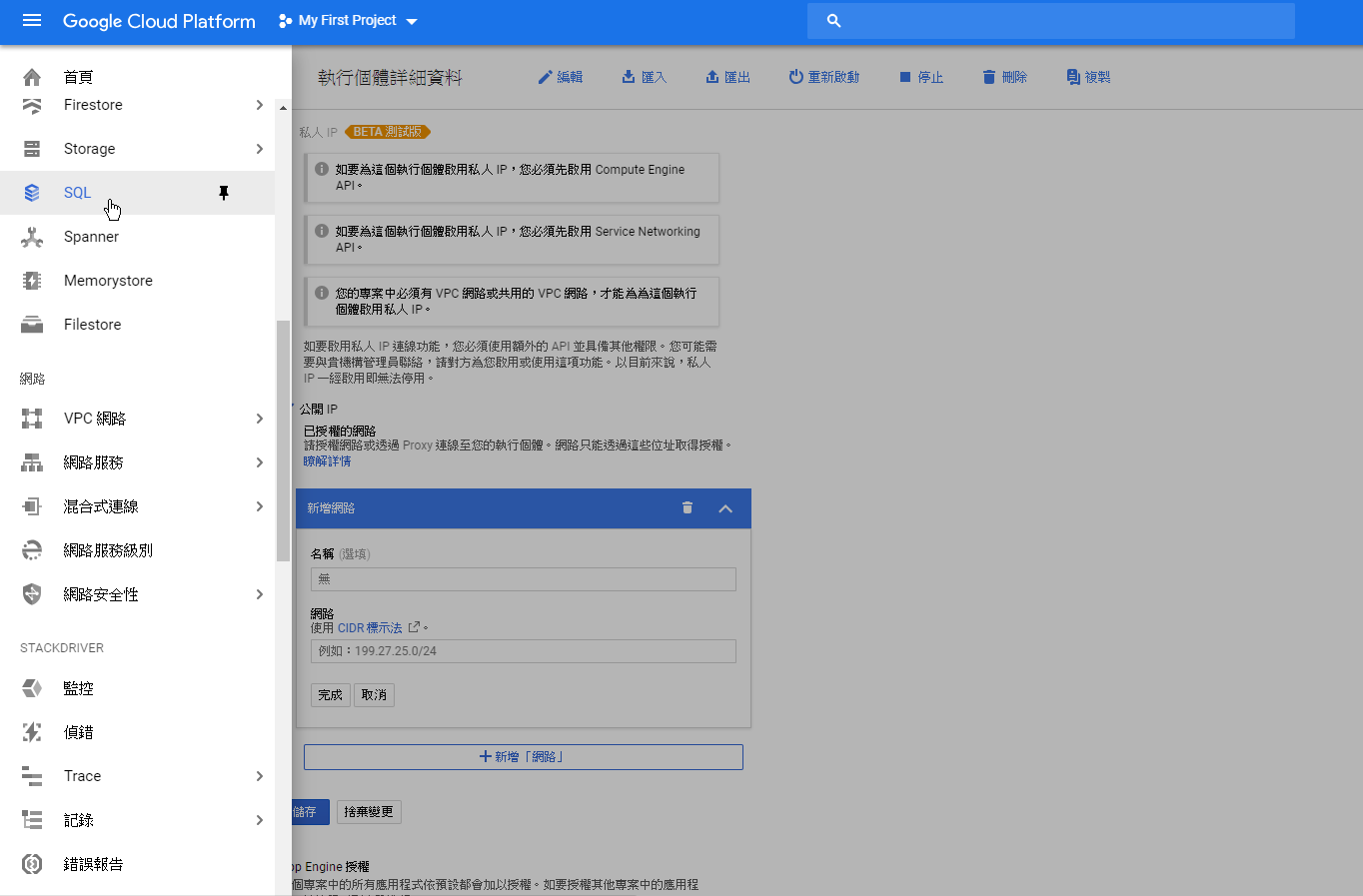1363x896 pixels.
Task: Select Memorystore menu item
Action: point(138,281)
